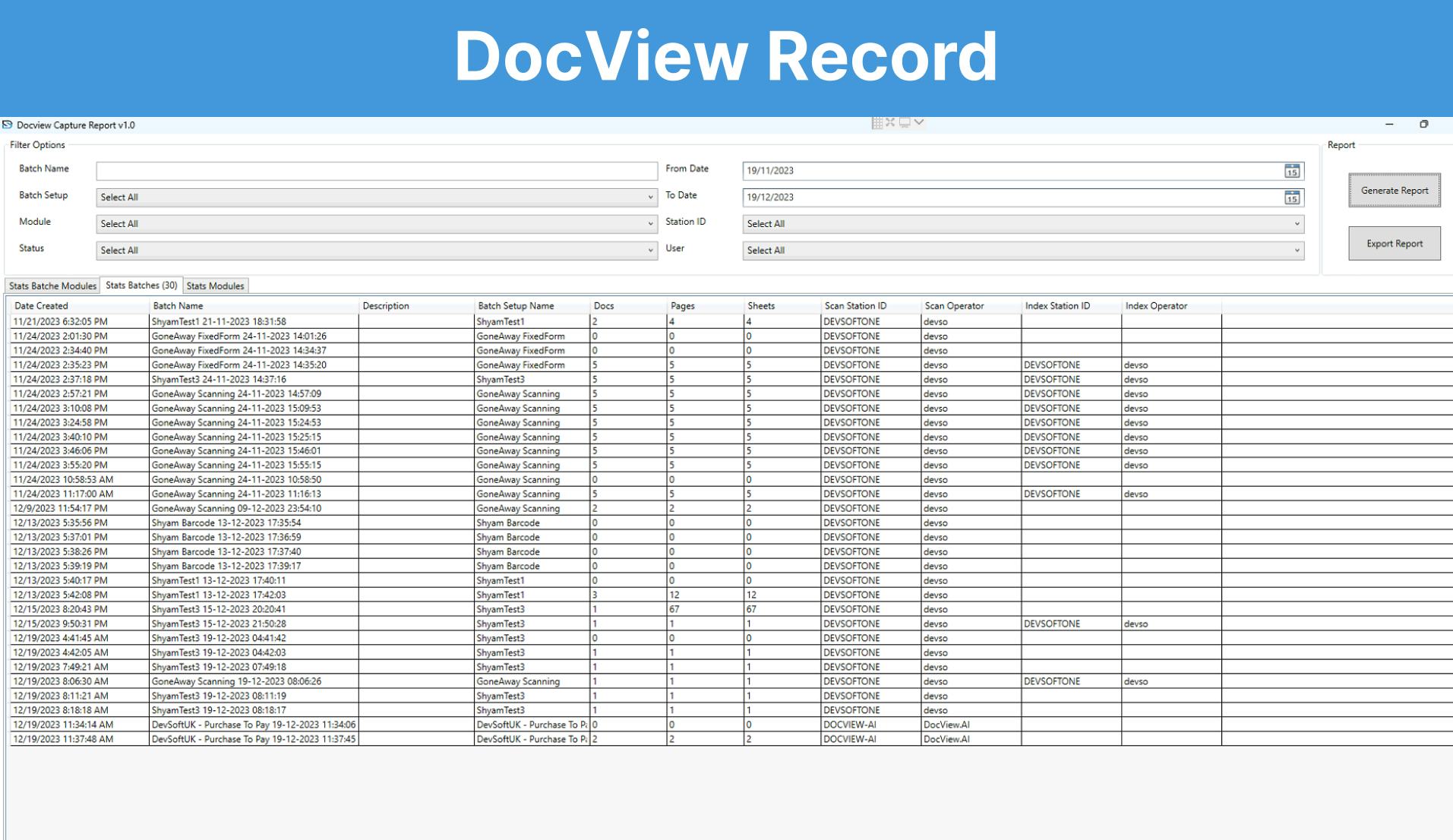Open the Batch Setup dropdown

coord(651,197)
